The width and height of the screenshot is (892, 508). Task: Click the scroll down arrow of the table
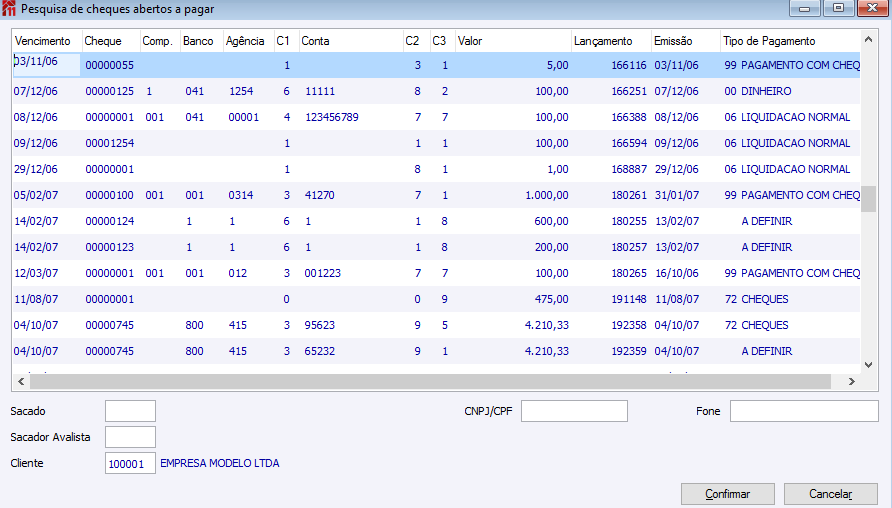(868, 365)
